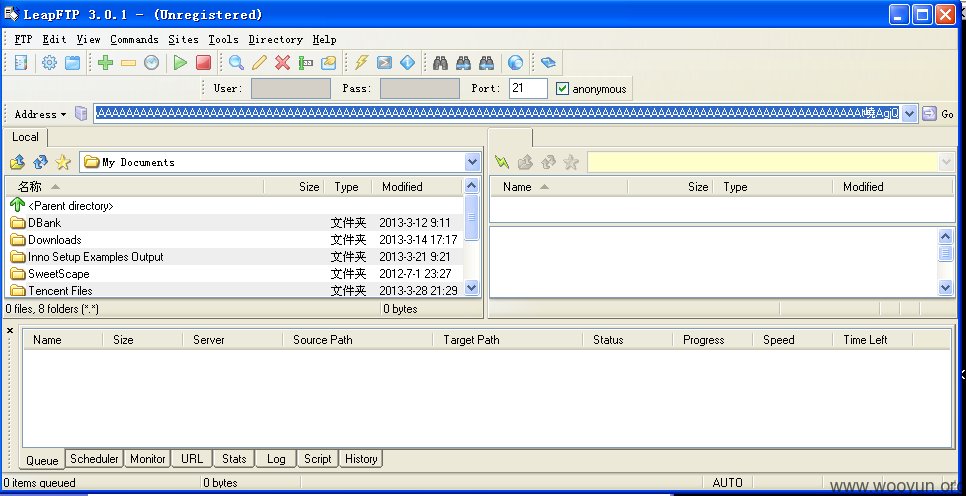The height and width of the screenshot is (496, 966).
Task: Expand the address bar history dropdown
Action: [909, 113]
